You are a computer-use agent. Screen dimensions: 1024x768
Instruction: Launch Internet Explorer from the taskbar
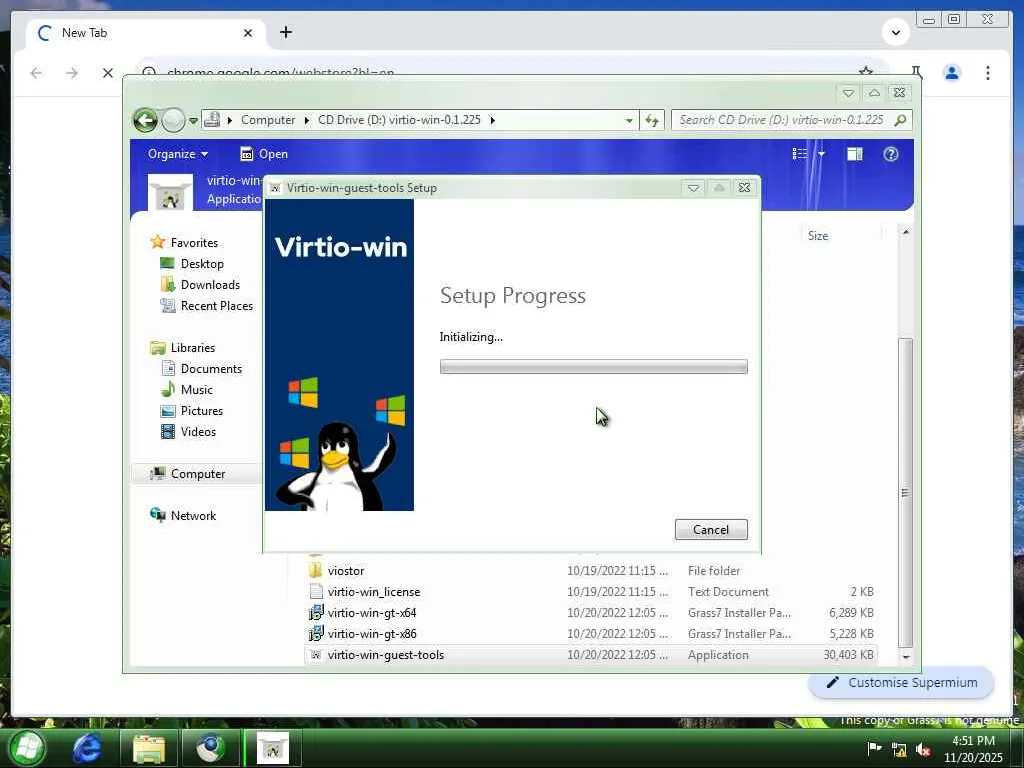88,748
